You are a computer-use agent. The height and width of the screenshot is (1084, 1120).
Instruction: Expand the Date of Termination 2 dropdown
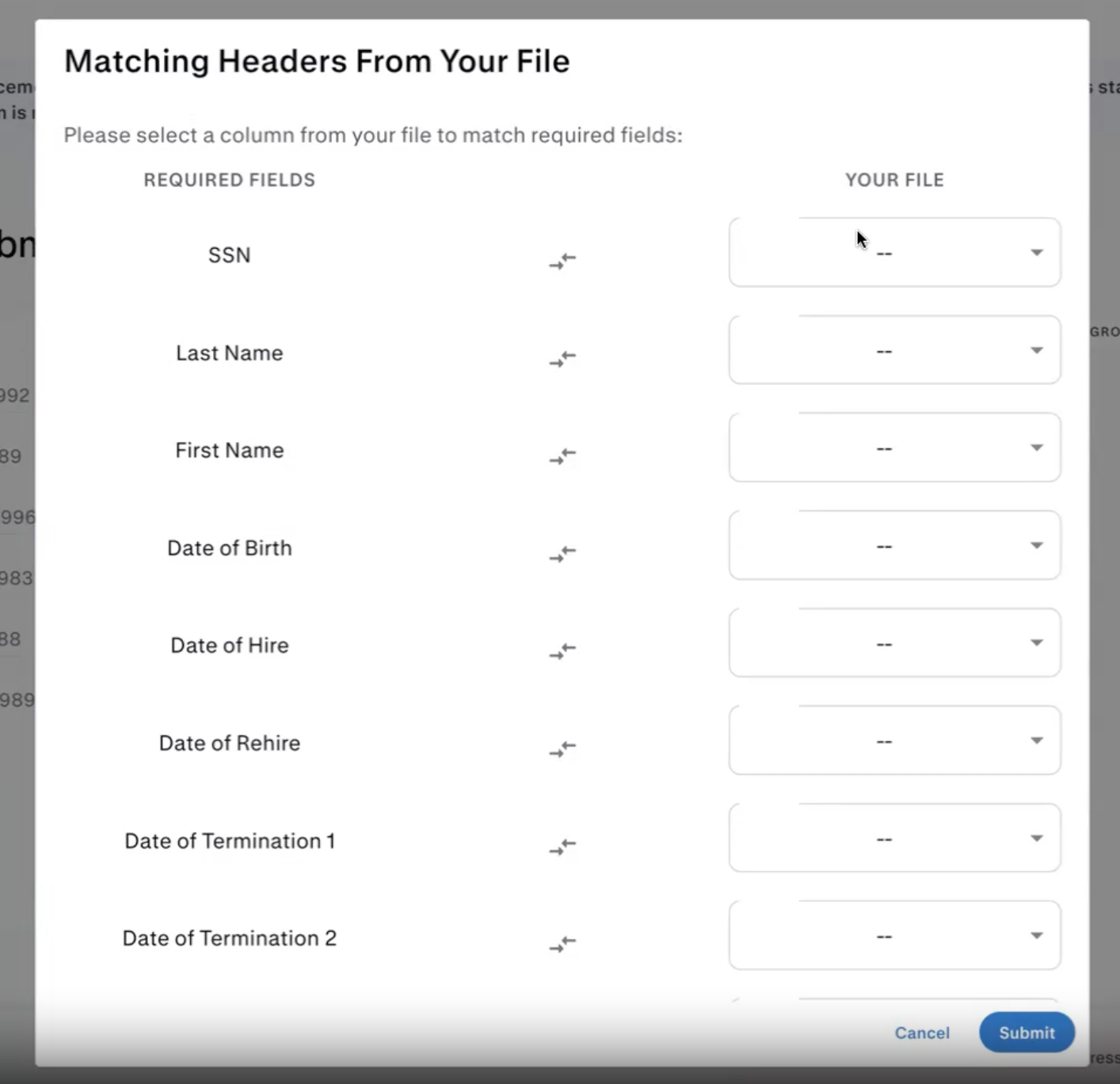pos(894,936)
